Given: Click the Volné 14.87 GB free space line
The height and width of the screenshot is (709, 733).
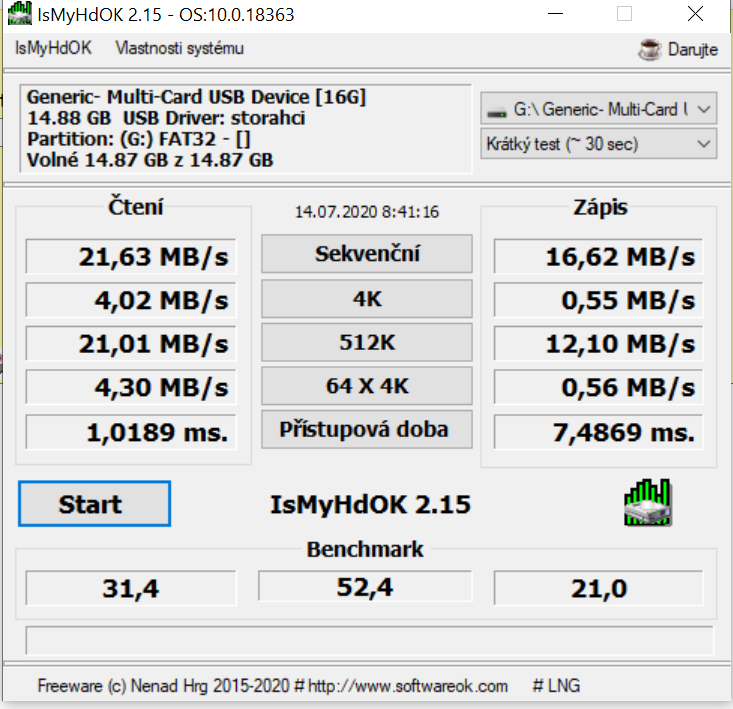Looking at the screenshot, I should 150,160.
